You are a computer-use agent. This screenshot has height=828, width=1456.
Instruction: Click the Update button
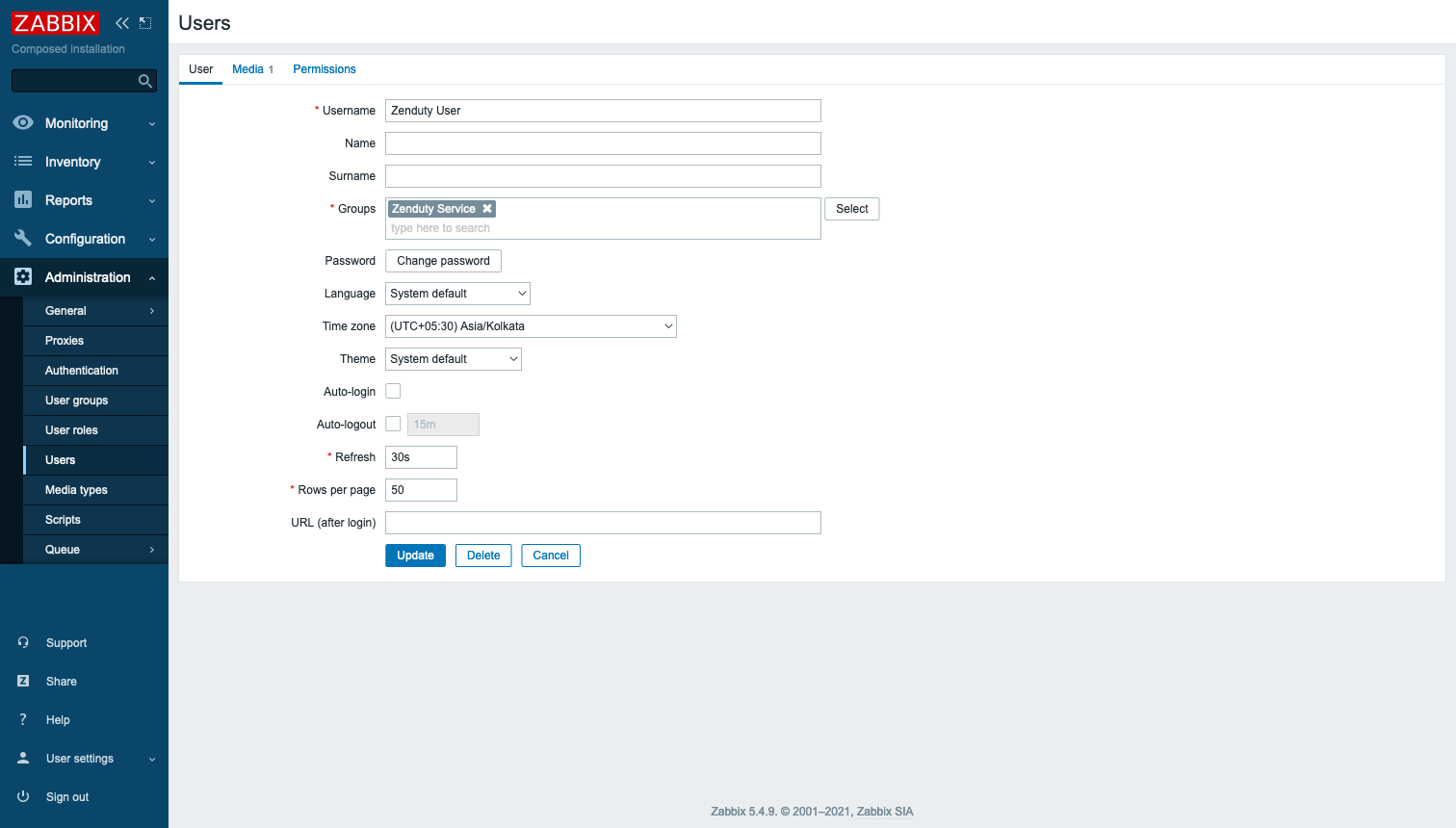tap(415, 556)
